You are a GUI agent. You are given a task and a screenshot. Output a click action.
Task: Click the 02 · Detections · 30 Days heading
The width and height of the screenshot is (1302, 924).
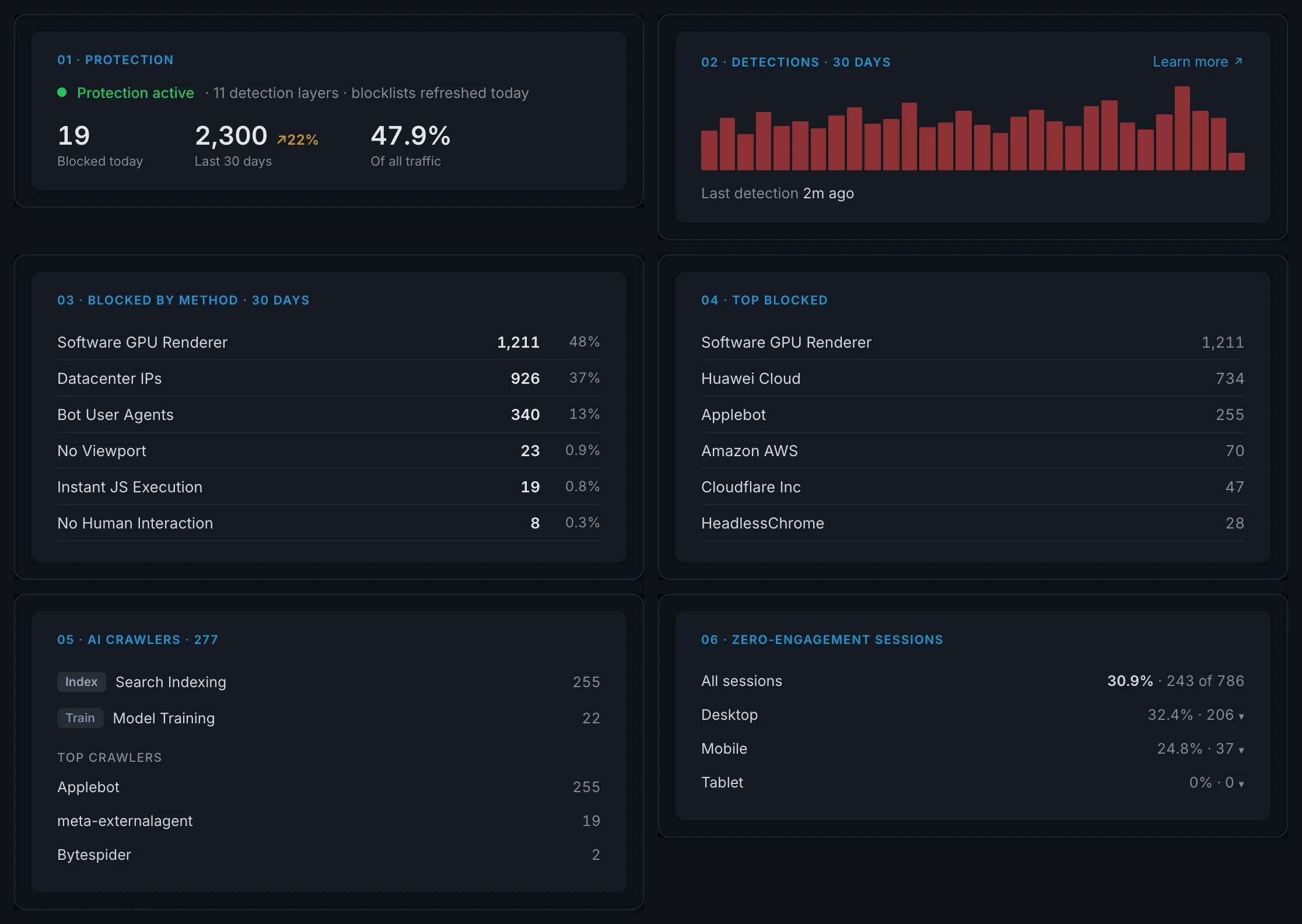coord(796,62)
